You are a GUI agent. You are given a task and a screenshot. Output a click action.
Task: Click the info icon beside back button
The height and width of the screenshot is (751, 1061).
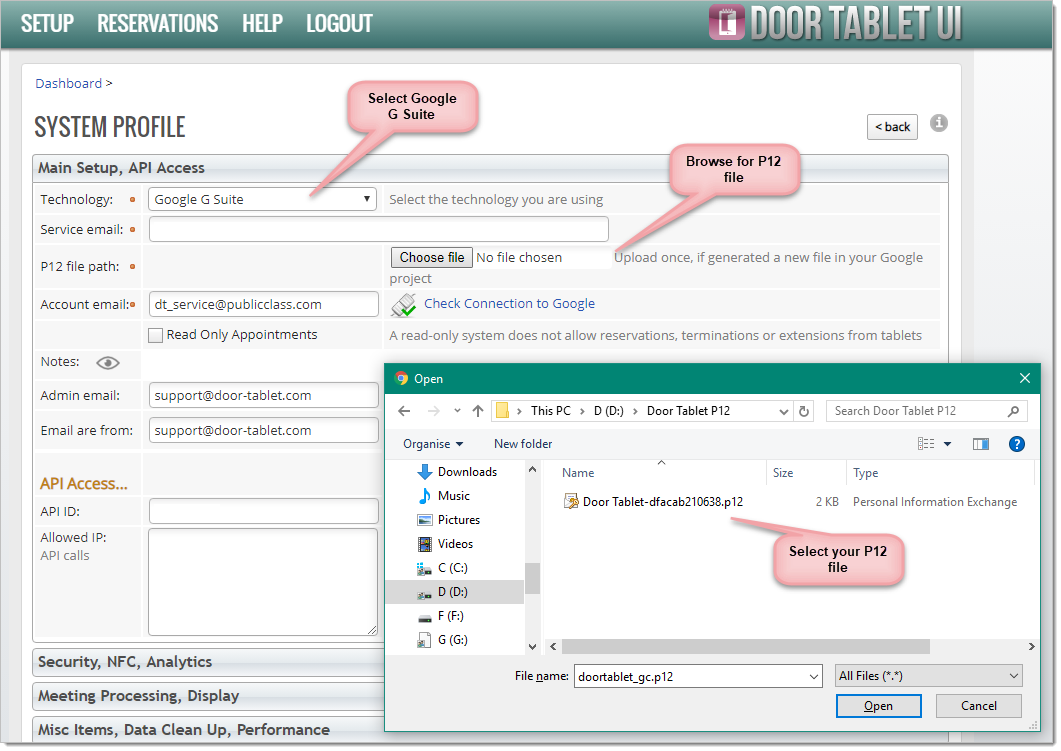pyautogui.click(x=938, y=124)
